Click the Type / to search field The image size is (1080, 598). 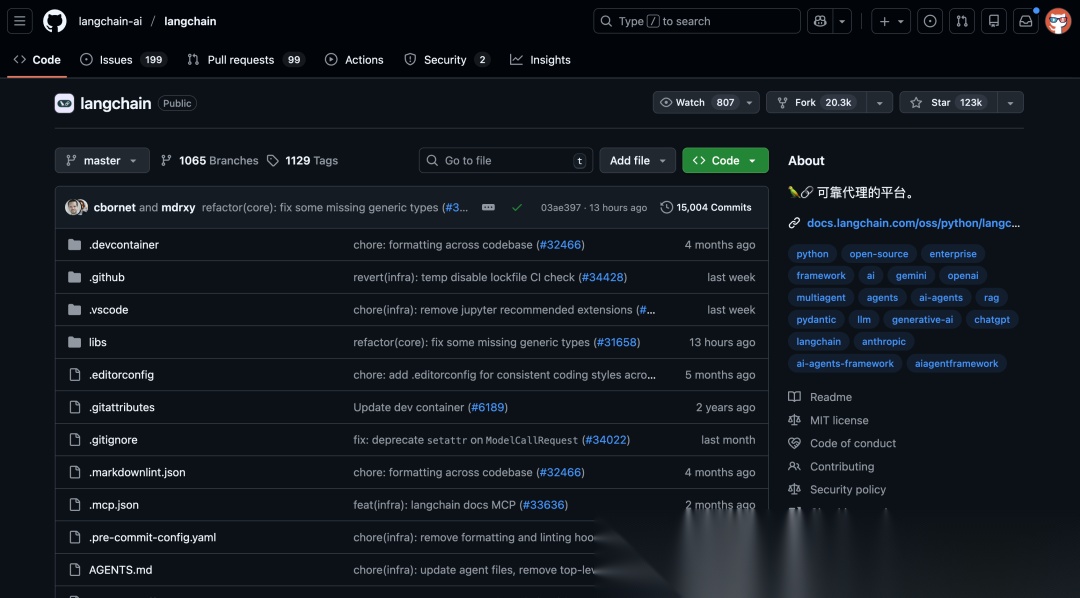697,21
